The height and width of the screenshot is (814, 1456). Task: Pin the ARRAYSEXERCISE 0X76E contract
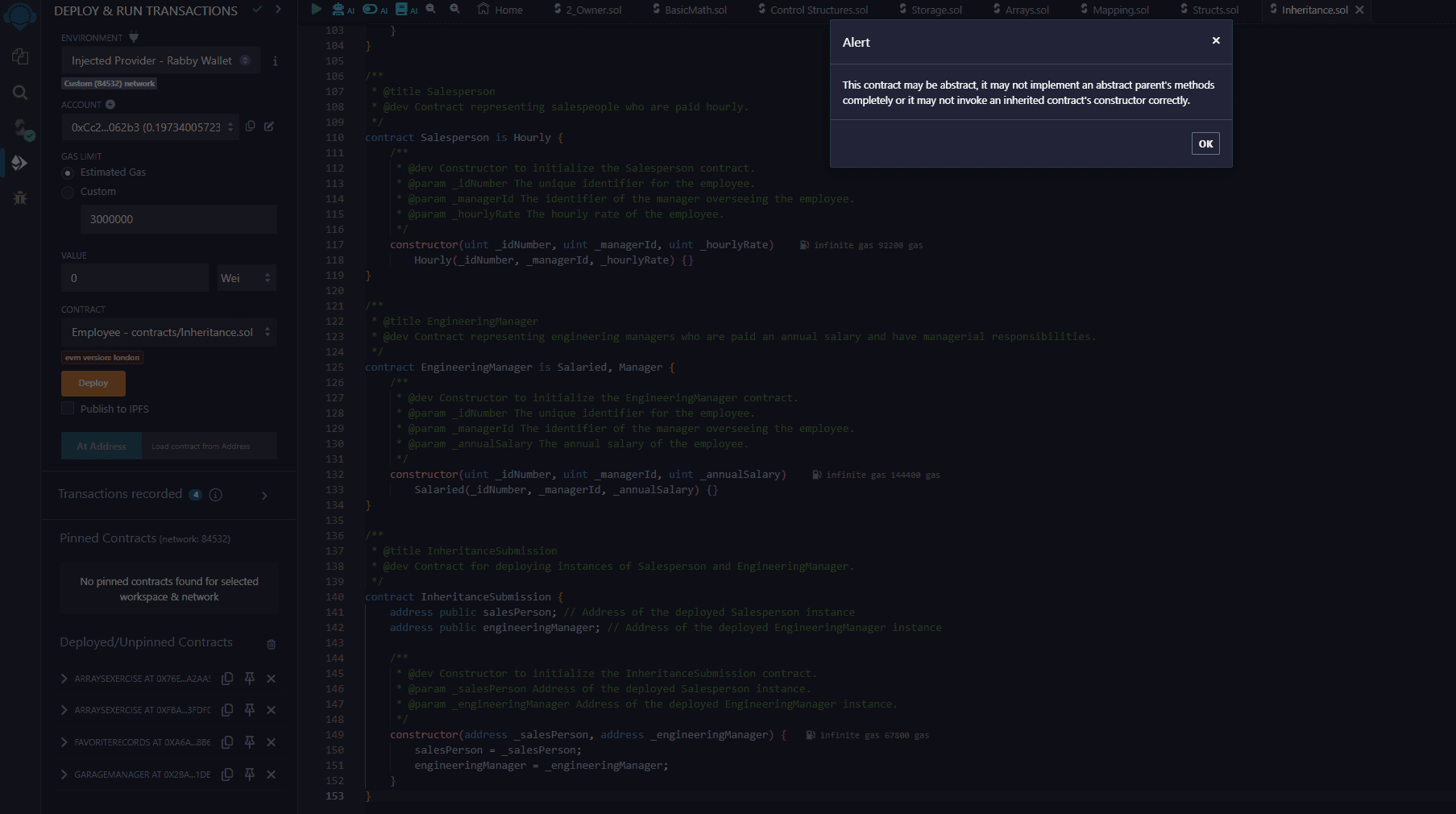pyautogui.click(x=250, y=679)
